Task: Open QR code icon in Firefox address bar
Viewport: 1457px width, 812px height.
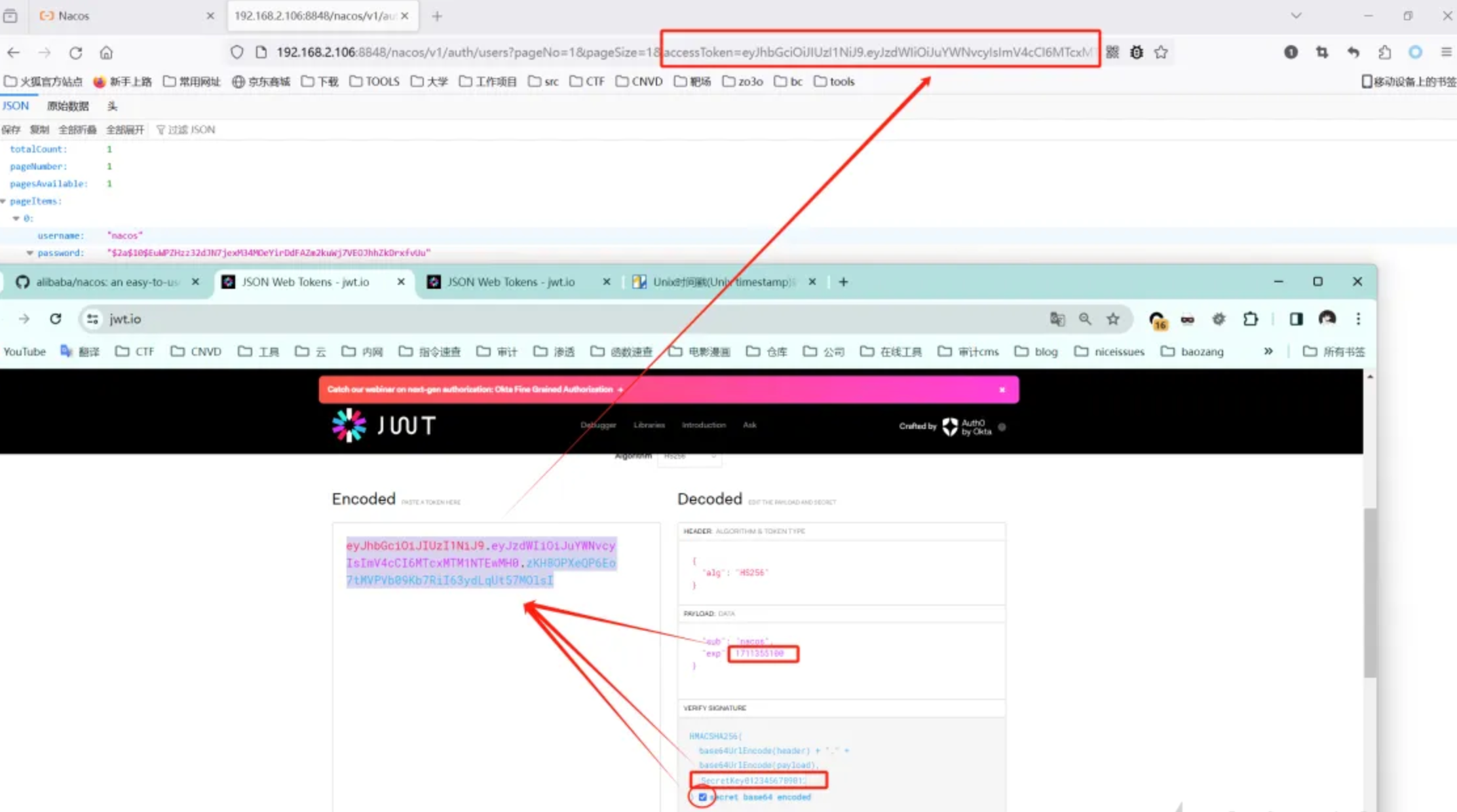Action: pyautogui.click(x=1112, y=52)
